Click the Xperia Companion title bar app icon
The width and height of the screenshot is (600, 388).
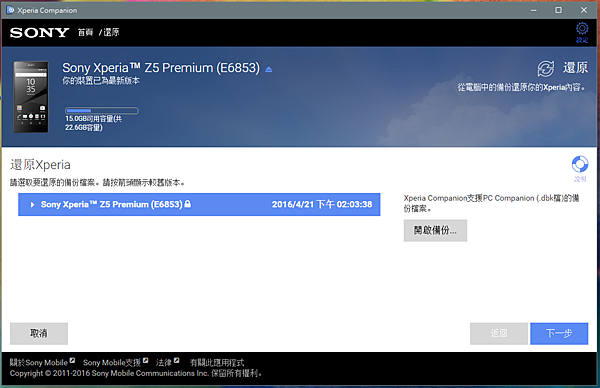pyautogui.click(x=10, y=10)
